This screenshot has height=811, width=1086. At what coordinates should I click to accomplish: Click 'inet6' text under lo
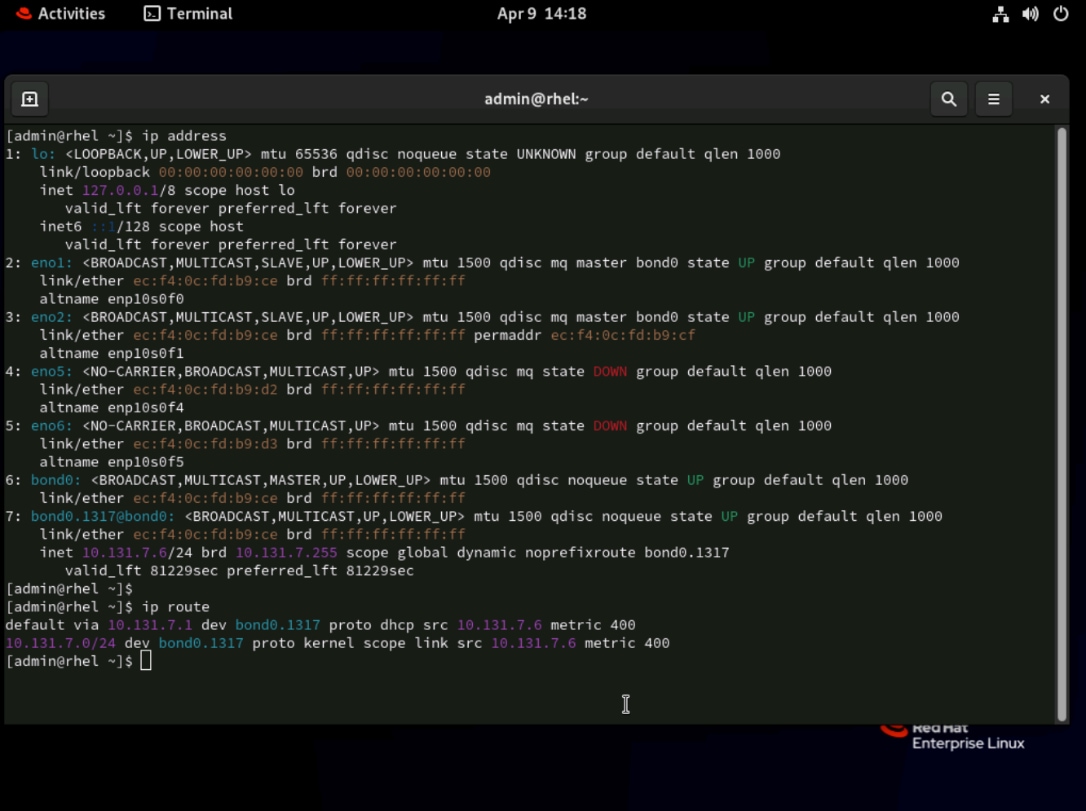(x=61, y=226)
